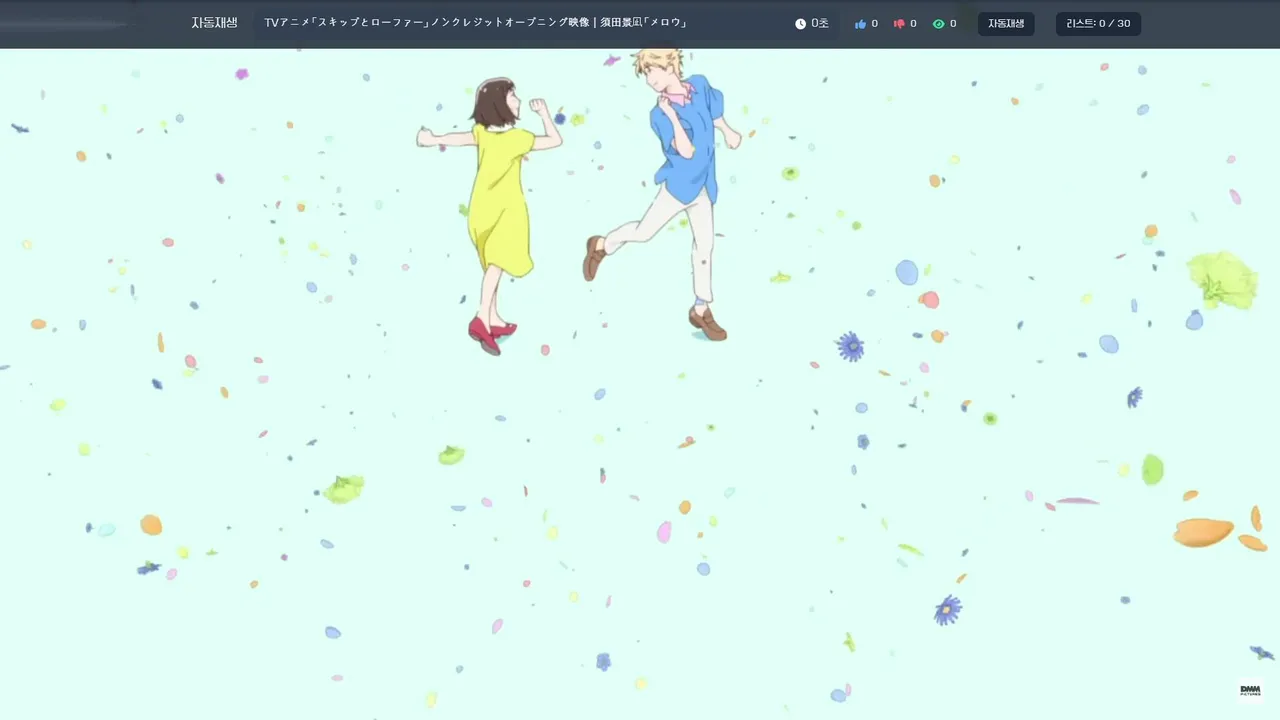Click the blue thumbs-up like icon
Image resolution: width=1280 pixels, height=720 pixels.
tap(860, 24)
